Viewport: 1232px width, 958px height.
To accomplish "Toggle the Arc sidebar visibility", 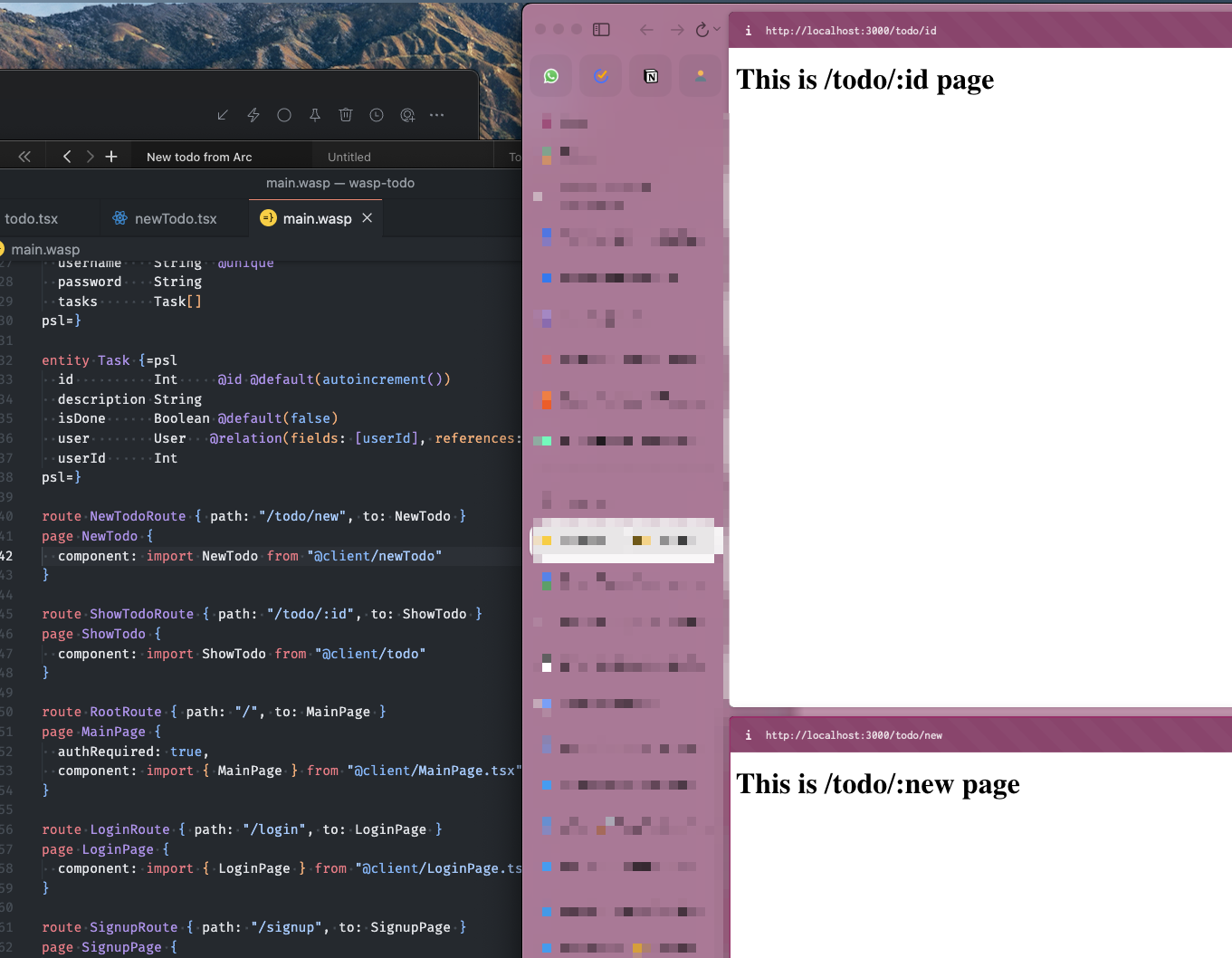I will tap(600, 29).
